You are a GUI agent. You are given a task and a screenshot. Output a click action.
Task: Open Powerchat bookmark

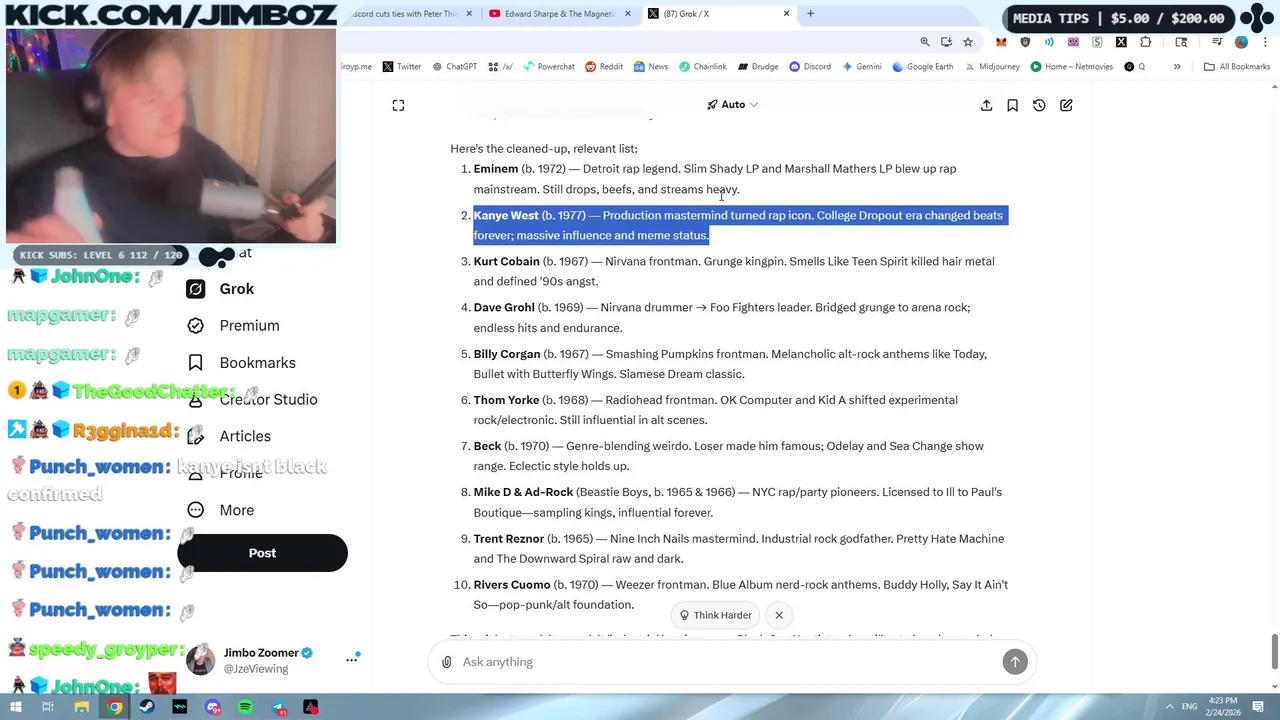point(549,67)
